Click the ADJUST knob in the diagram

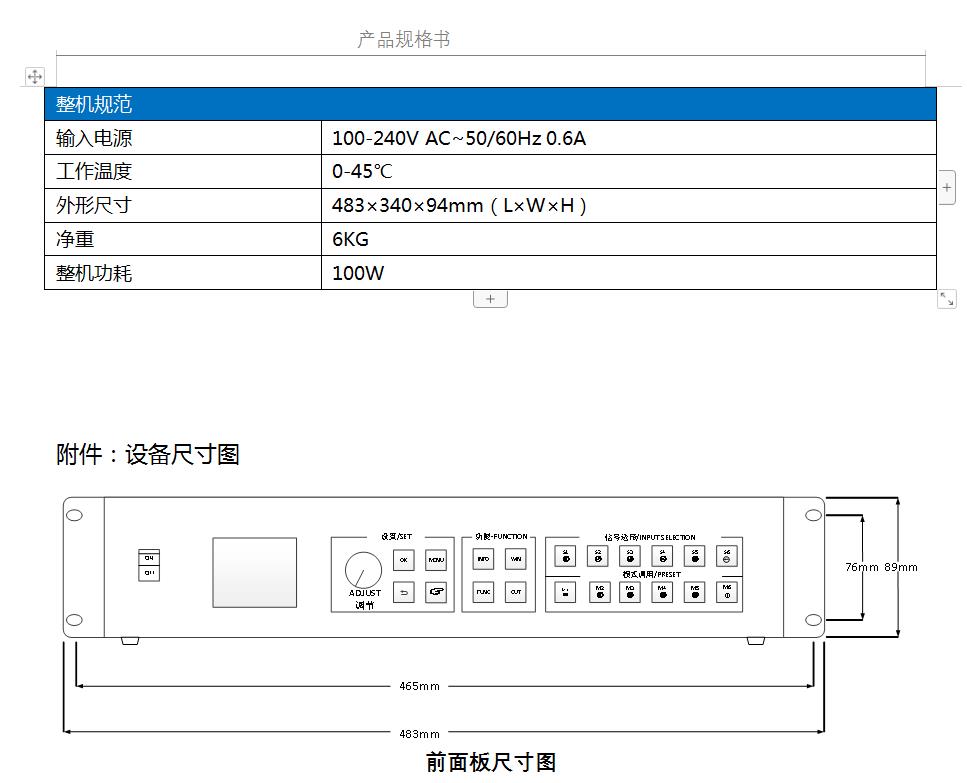[x=363, y=572]
